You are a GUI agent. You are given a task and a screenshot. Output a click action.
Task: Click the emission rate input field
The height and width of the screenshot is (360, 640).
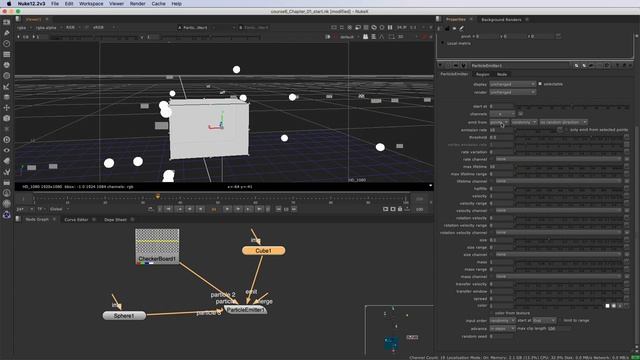[501, 130]
